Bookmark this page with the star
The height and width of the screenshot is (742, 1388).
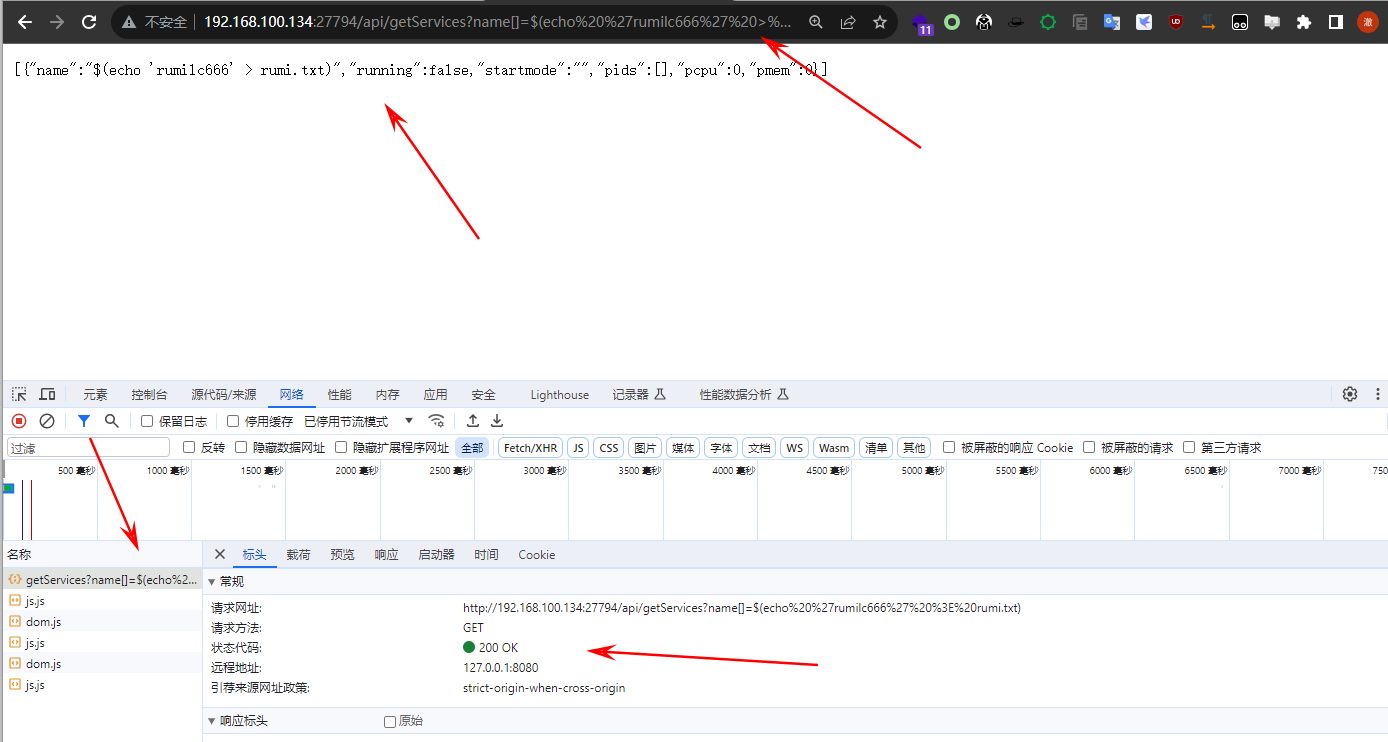880,21
